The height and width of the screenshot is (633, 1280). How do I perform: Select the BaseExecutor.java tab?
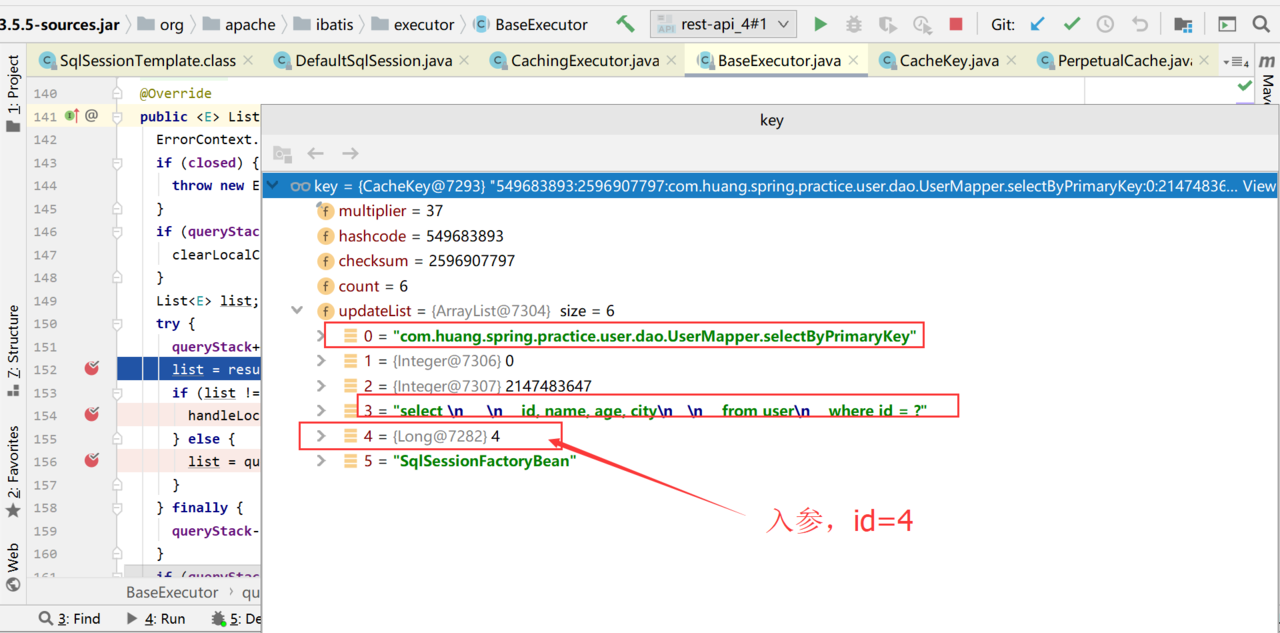[779, 61]
